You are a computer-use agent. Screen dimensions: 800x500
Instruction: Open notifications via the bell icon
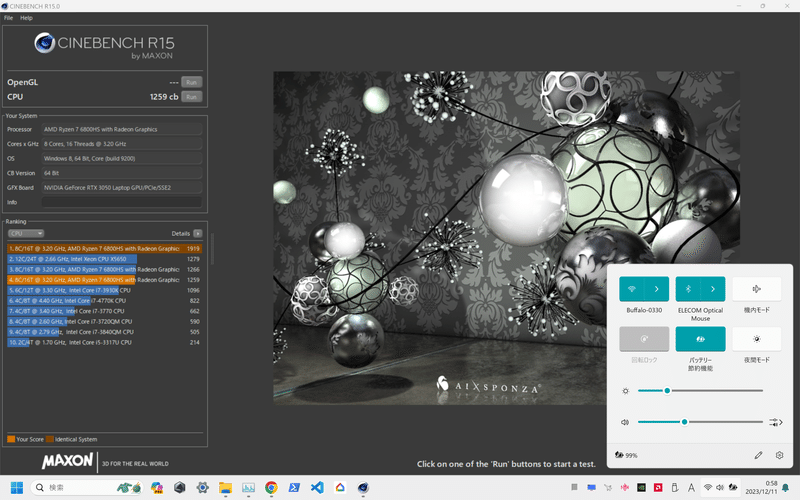[x=786, y=488]
